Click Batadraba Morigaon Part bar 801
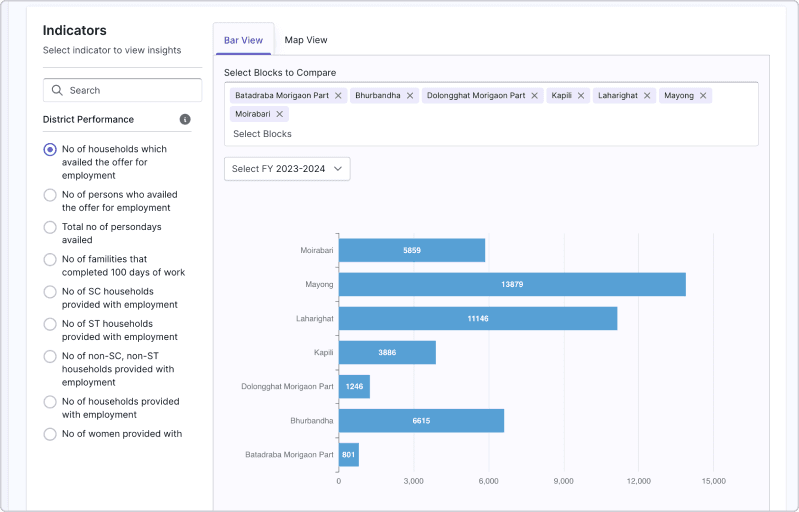Screen dimensions: 799x512 (349, 455)
